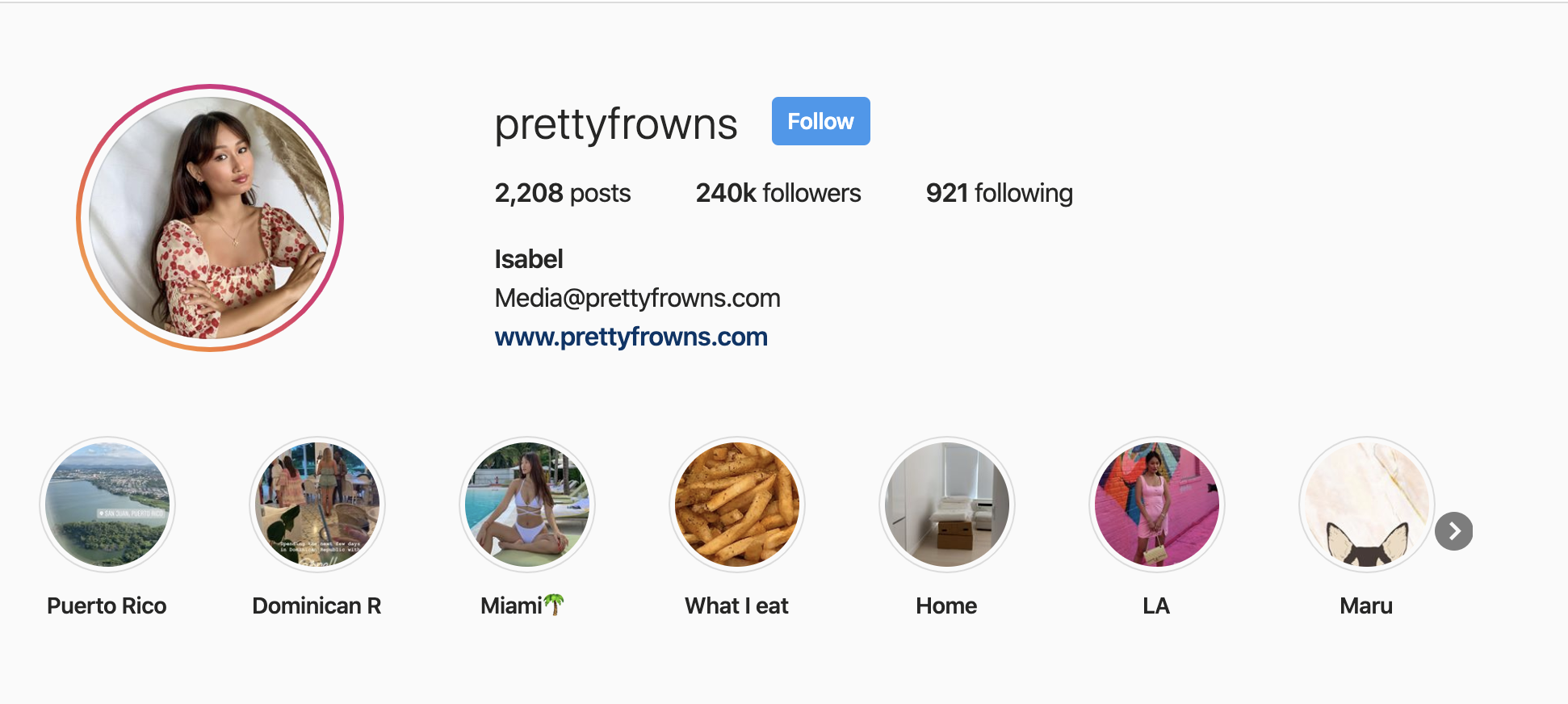Viewport: 1568px width, 704px height.
Task: Click the Media@prettyfrowns.com email text
Action: pyautogui.click(x=638, y=298)
